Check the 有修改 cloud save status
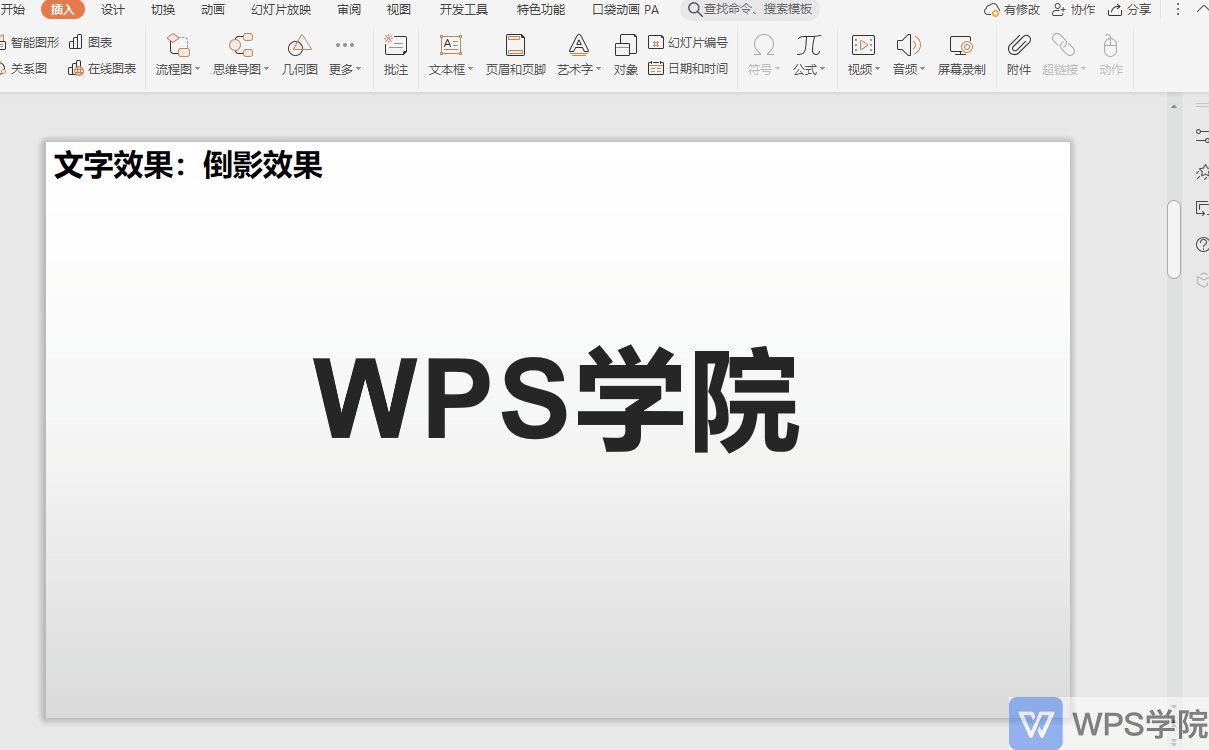 tap(1012, 10)
